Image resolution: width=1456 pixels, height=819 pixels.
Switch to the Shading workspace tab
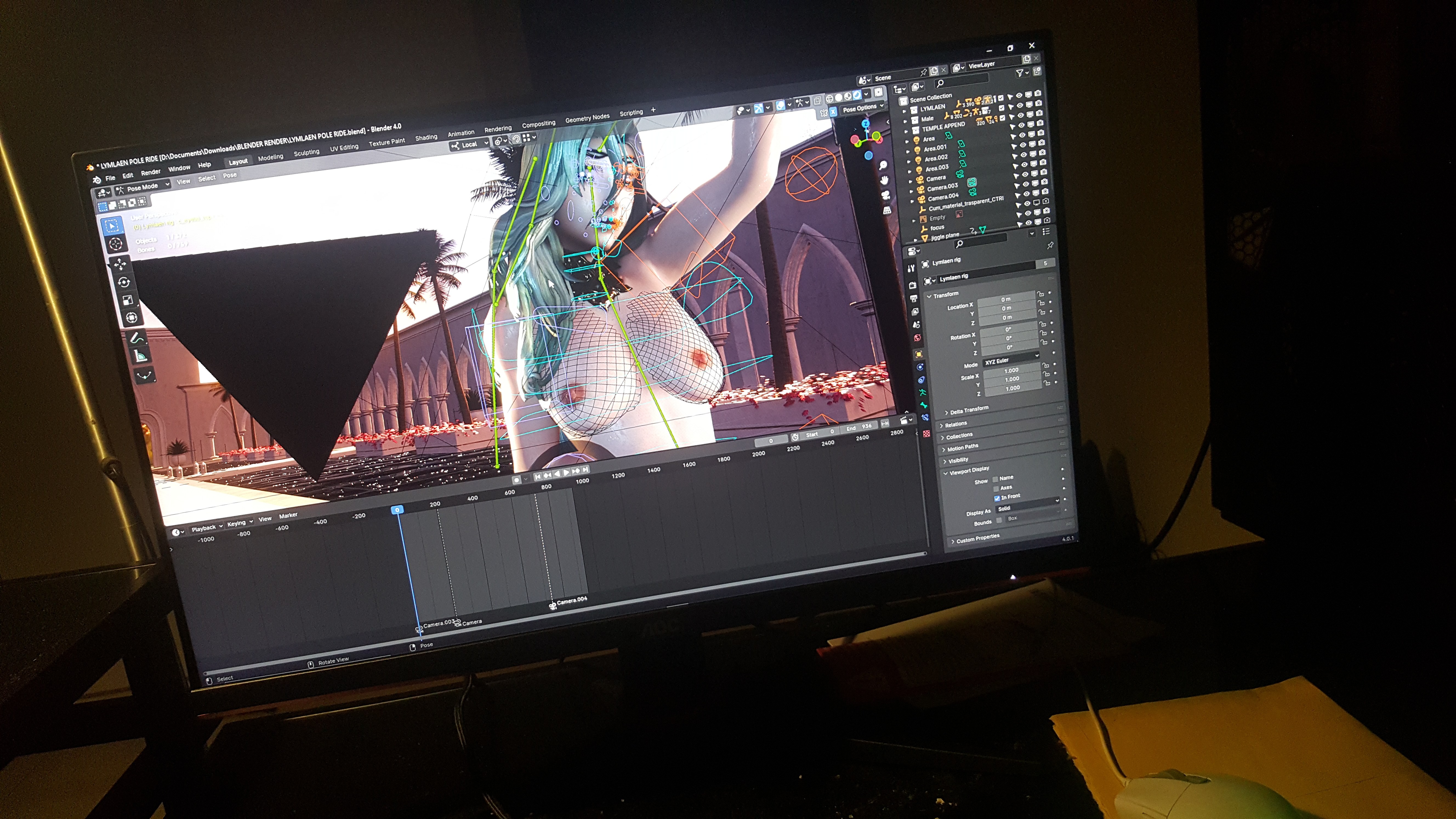click(x=426, y=137)
